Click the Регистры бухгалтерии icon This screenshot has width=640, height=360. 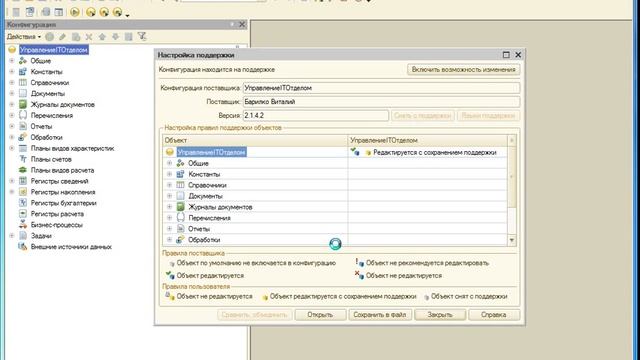[x=23, y=203]
